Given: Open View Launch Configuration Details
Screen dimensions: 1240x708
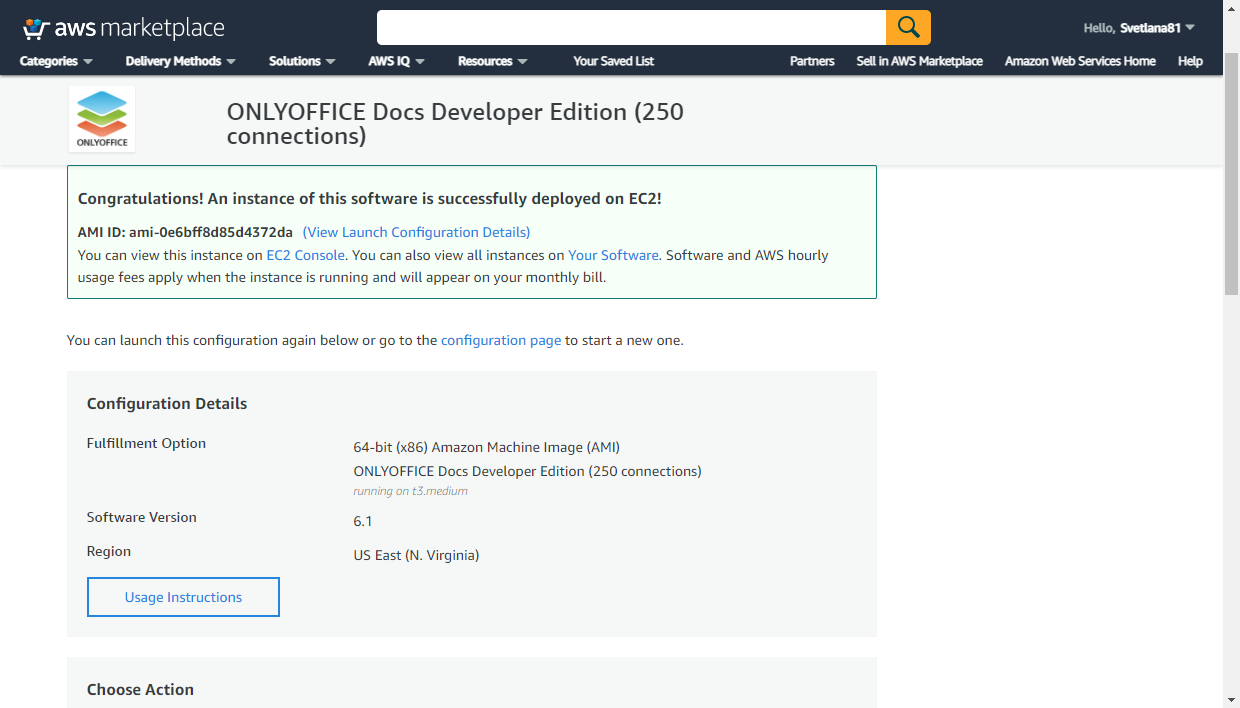Looking at the screenshot, I should (416, 232).
